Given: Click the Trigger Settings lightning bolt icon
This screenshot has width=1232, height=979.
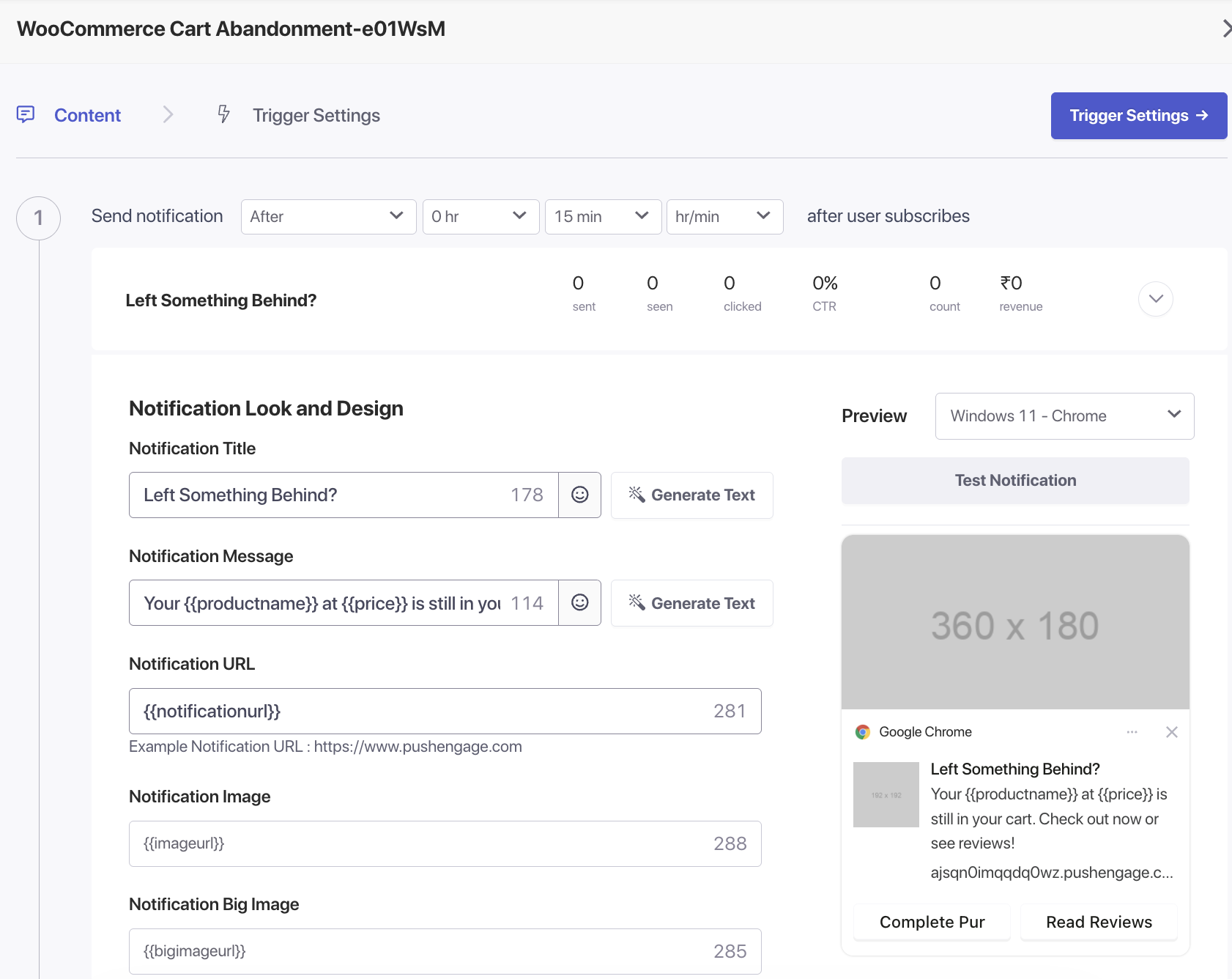Looking at the screenshot, I should [223, 114].
